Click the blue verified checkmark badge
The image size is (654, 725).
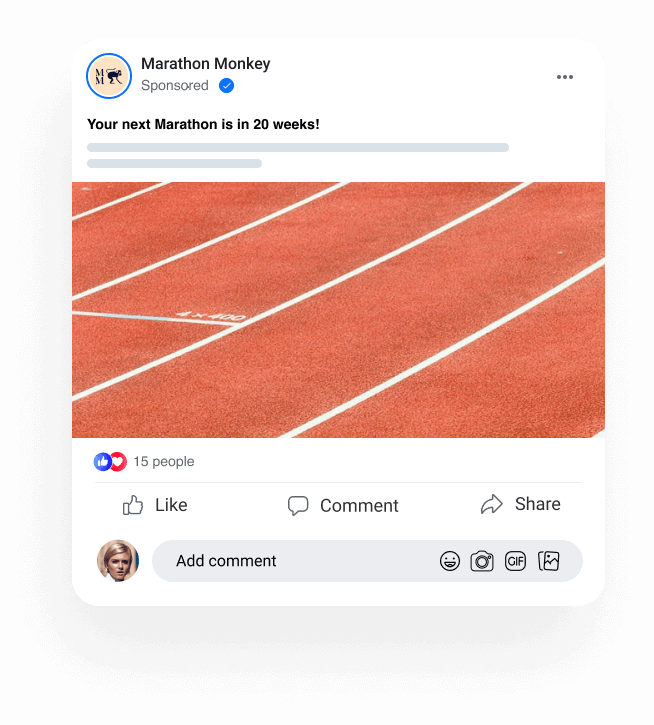[x=226, y=86]
